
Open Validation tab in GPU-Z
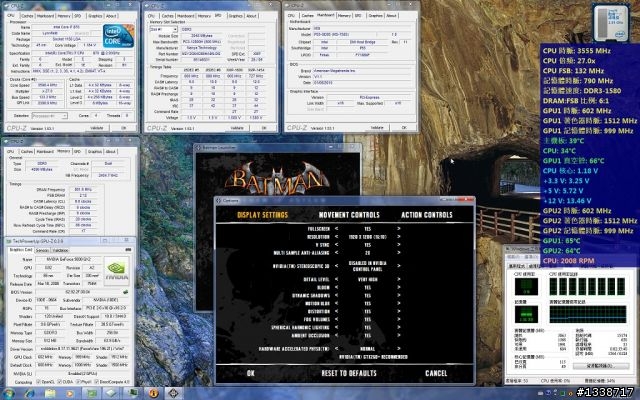[x=60, y=250]
